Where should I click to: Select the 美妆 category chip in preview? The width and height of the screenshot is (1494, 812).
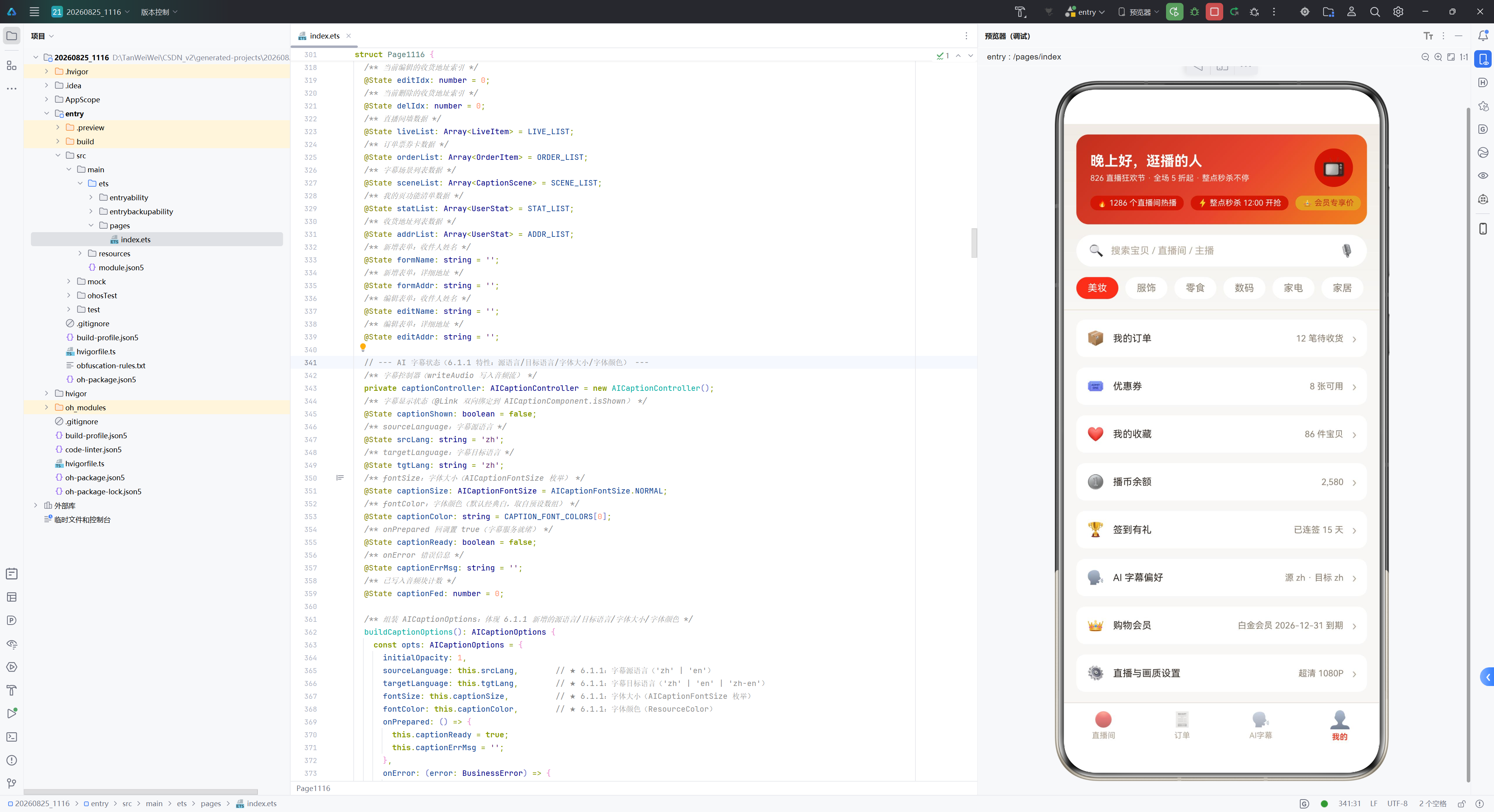[x=1097, y=287]
